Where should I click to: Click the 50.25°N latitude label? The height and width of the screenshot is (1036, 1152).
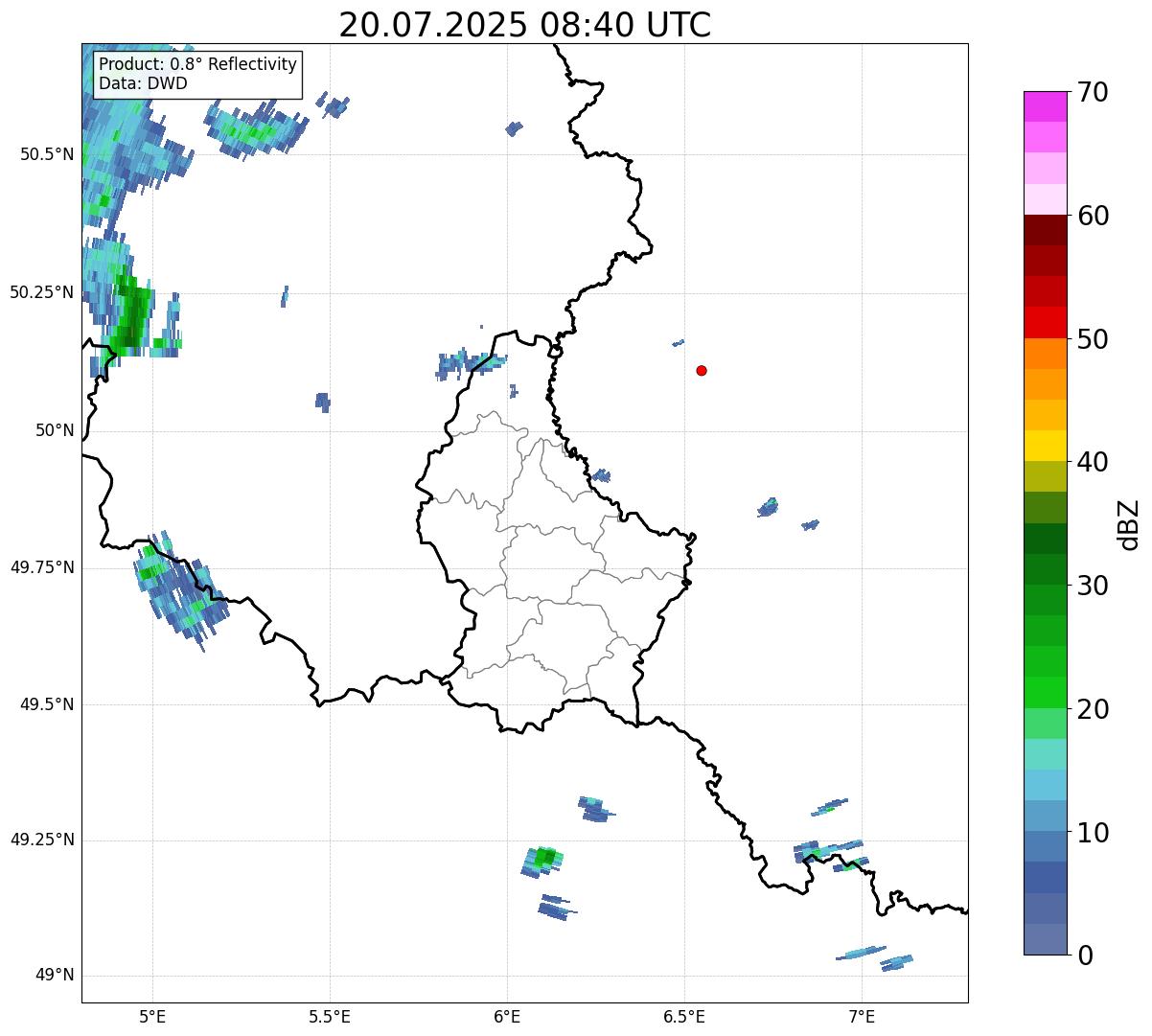pos(42,292)
